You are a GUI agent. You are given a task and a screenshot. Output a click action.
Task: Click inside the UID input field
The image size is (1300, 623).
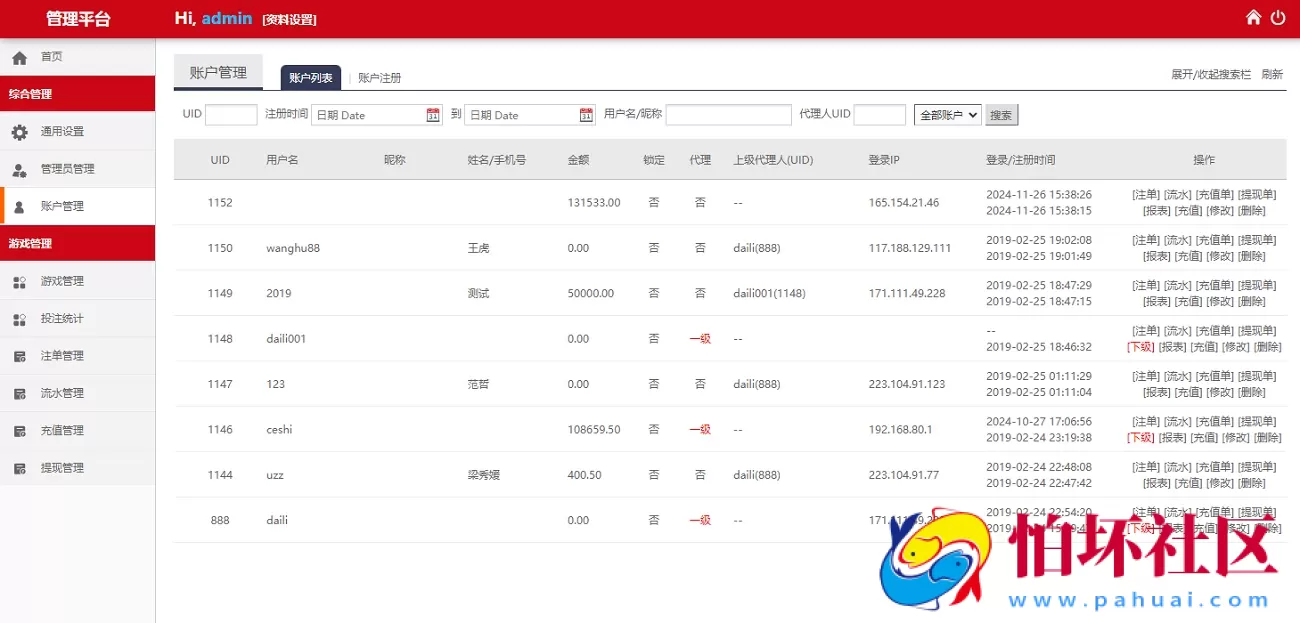point(231,114)
